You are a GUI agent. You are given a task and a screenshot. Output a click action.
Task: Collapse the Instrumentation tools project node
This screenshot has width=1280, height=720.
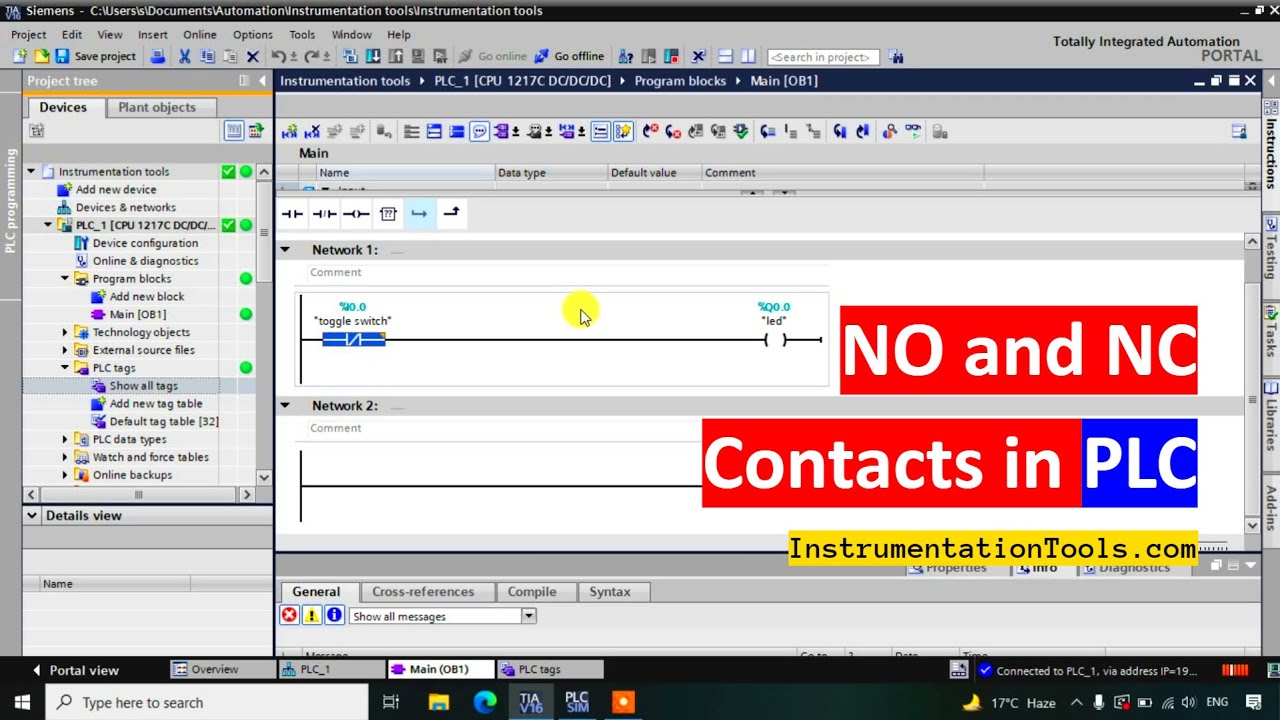click(x=31, y=171)
